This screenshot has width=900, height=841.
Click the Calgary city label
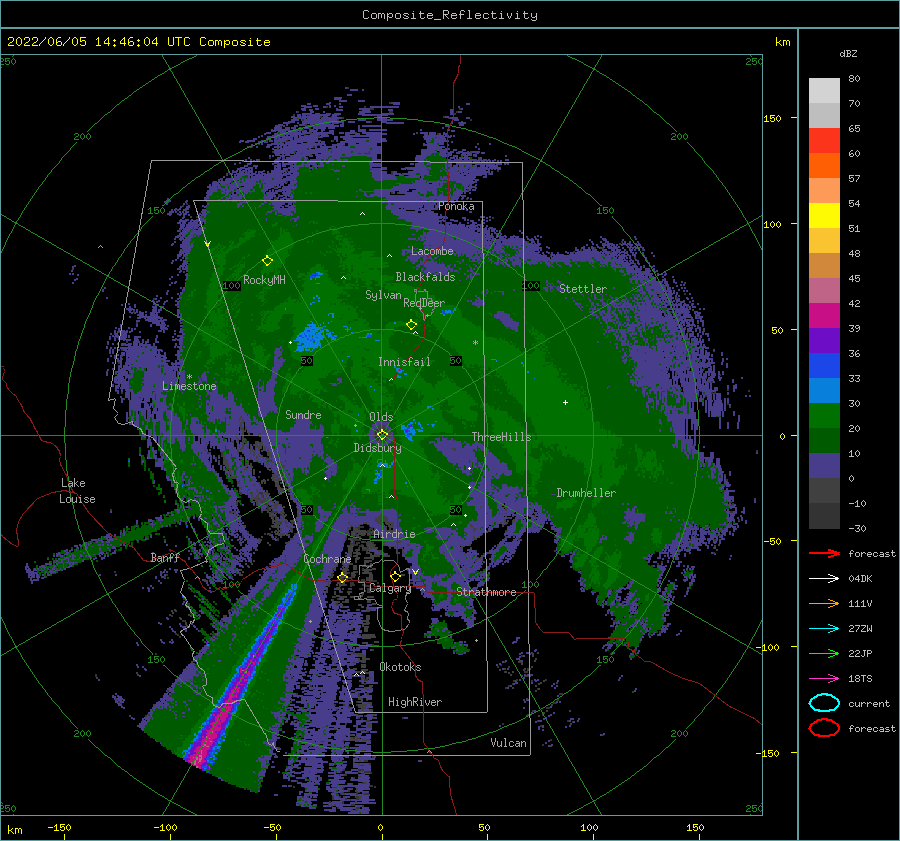pyautogui.click(x=390, y=588)
